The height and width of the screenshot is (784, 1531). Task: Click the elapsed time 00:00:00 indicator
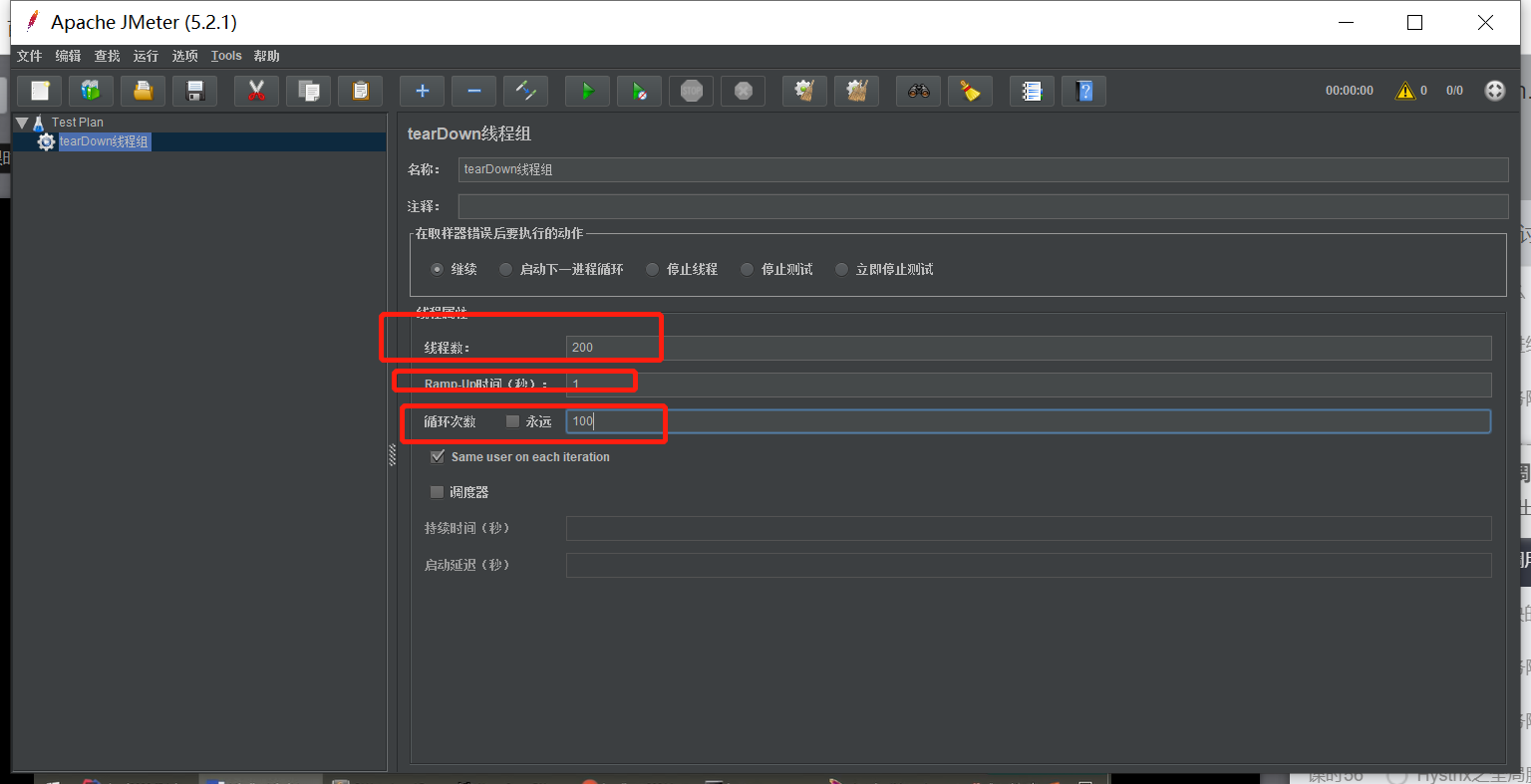point(1350,91)
